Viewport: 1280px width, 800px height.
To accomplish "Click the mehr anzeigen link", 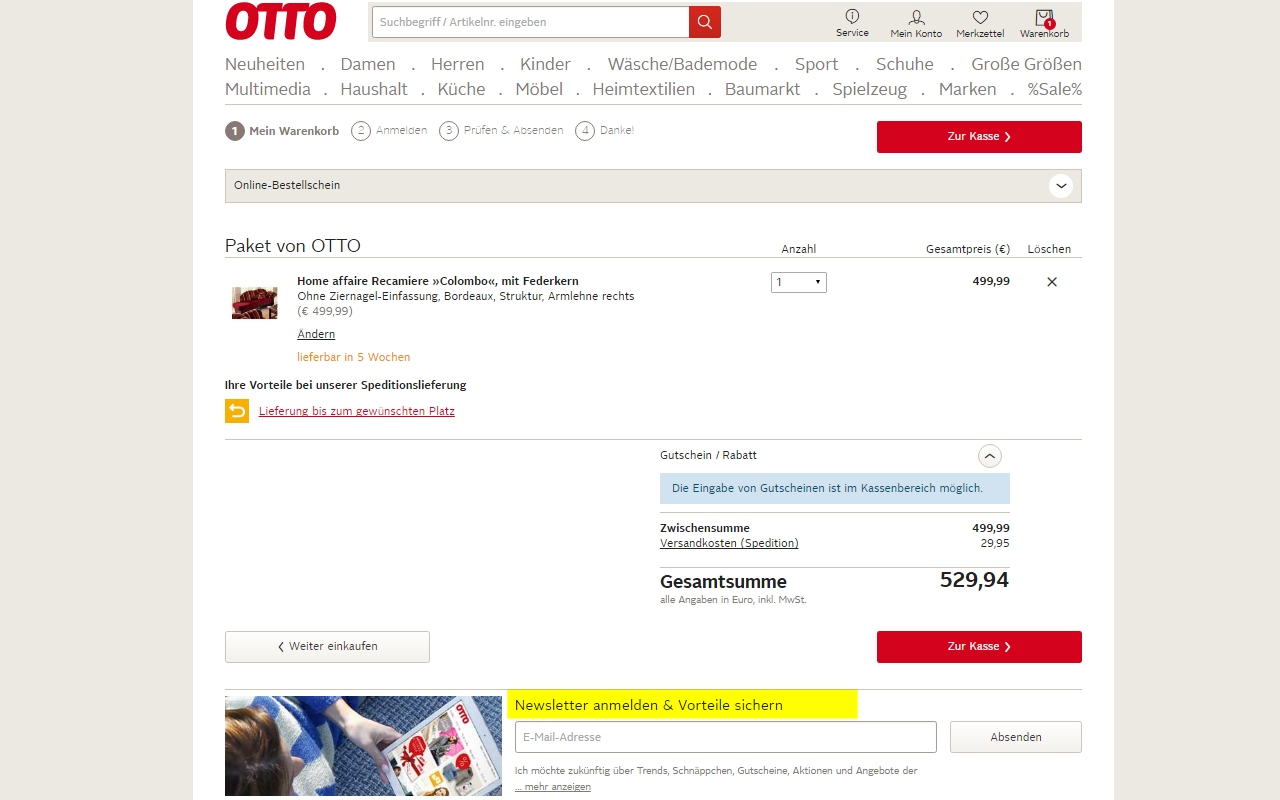I will pyautogui.click(x=553, y=787).
